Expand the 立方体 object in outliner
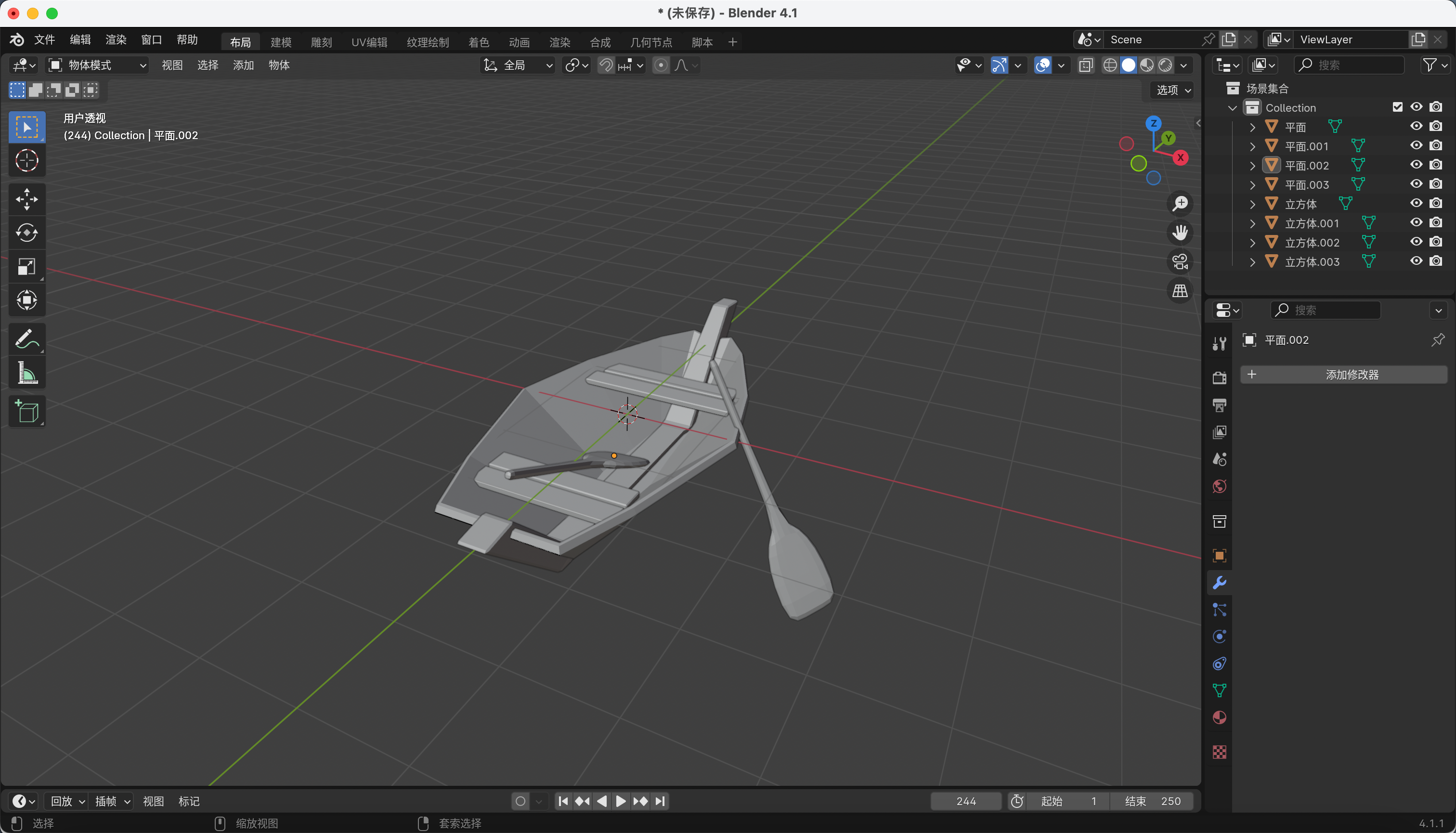Image resolution: width=1456 pixels, height=833 pixels. pos(1252,204)
